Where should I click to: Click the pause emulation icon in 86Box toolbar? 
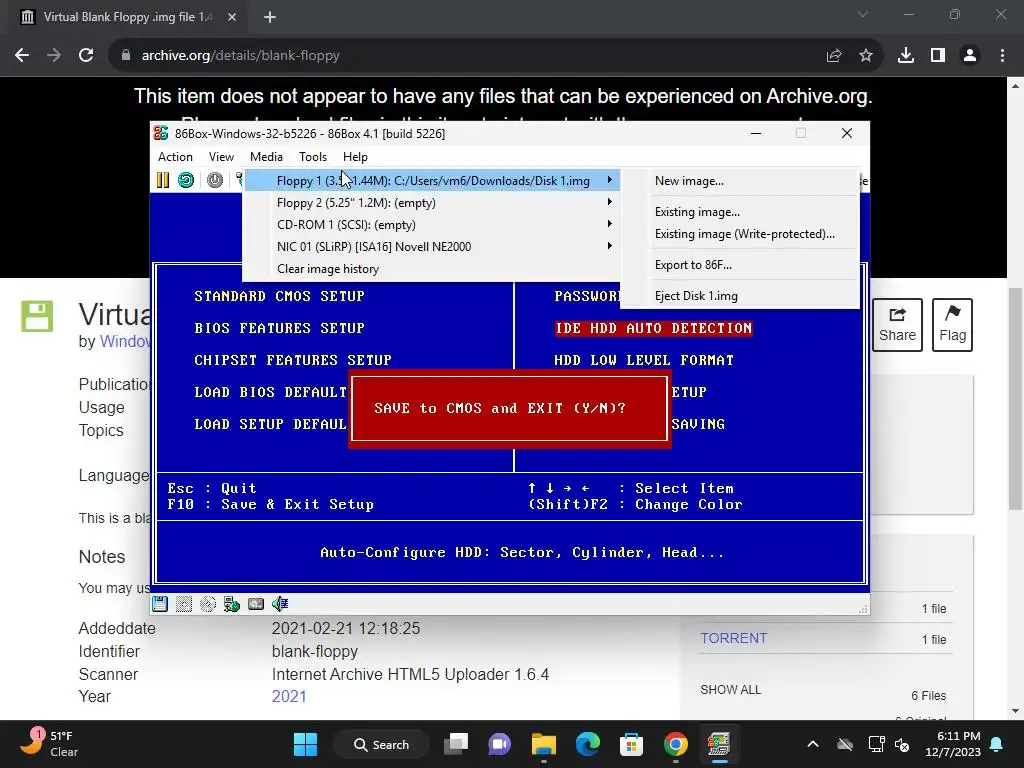click(x=163, y=180)
